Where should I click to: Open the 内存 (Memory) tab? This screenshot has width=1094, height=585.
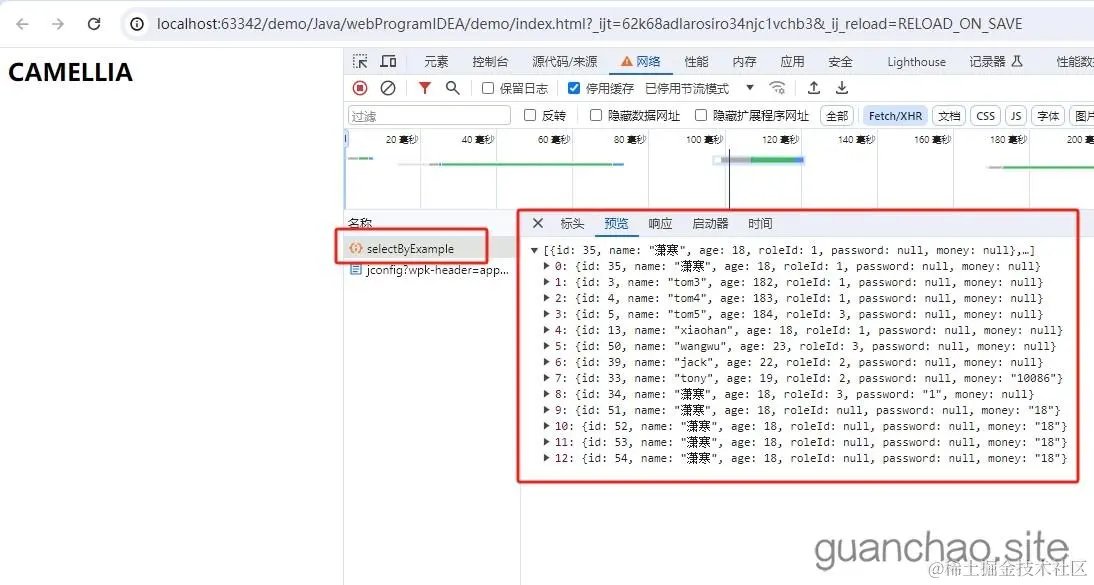[744, 61]
